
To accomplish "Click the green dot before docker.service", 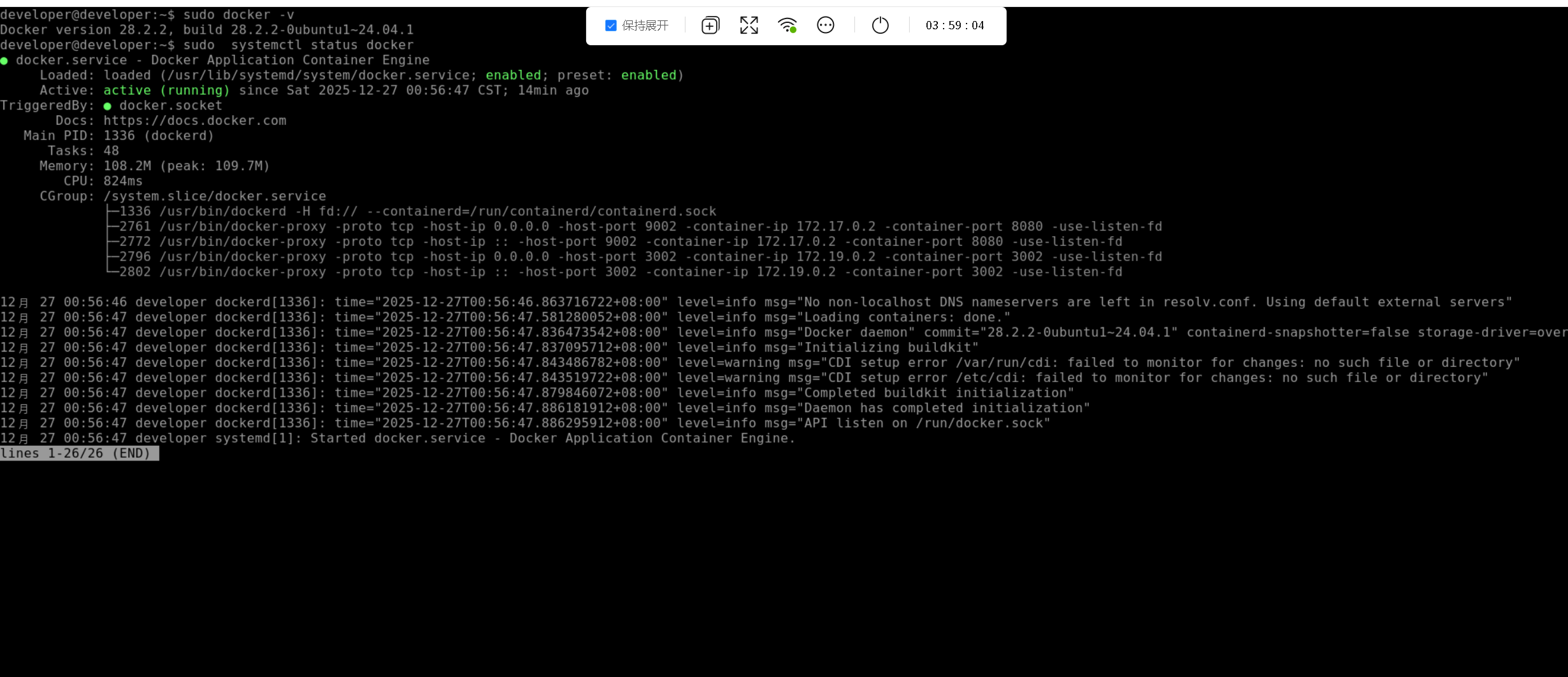I will [4, 61].
